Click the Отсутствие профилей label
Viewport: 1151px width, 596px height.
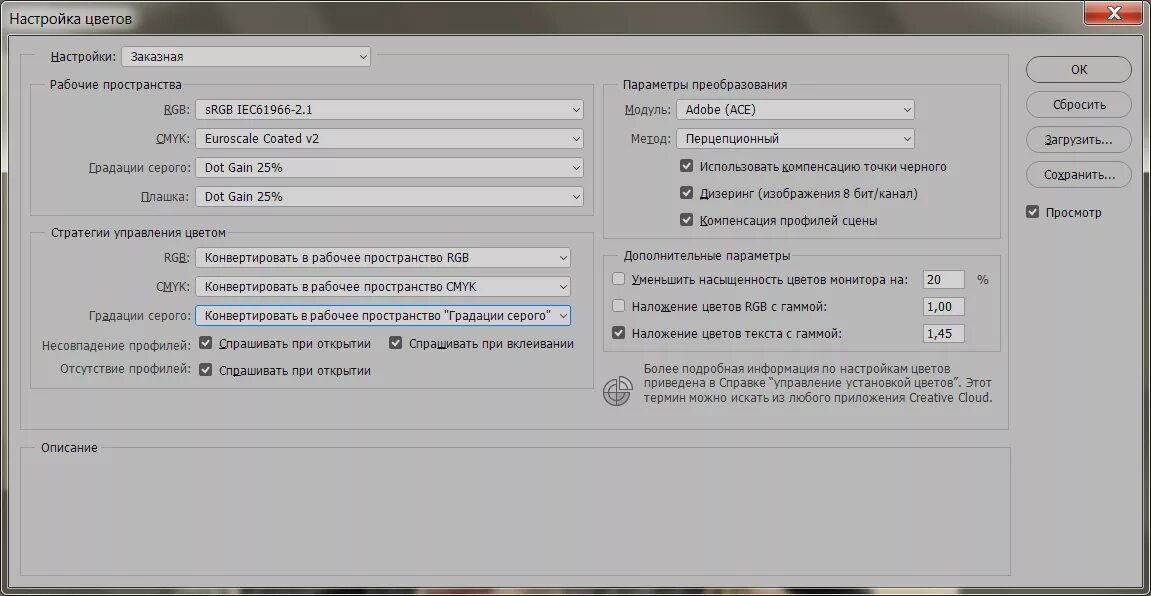point(126,368)
